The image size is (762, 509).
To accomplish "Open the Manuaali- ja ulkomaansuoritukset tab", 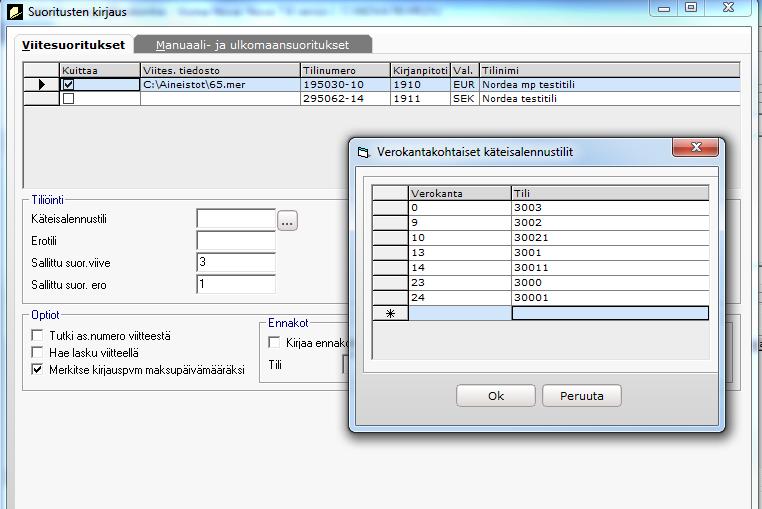I will (252, 45).
